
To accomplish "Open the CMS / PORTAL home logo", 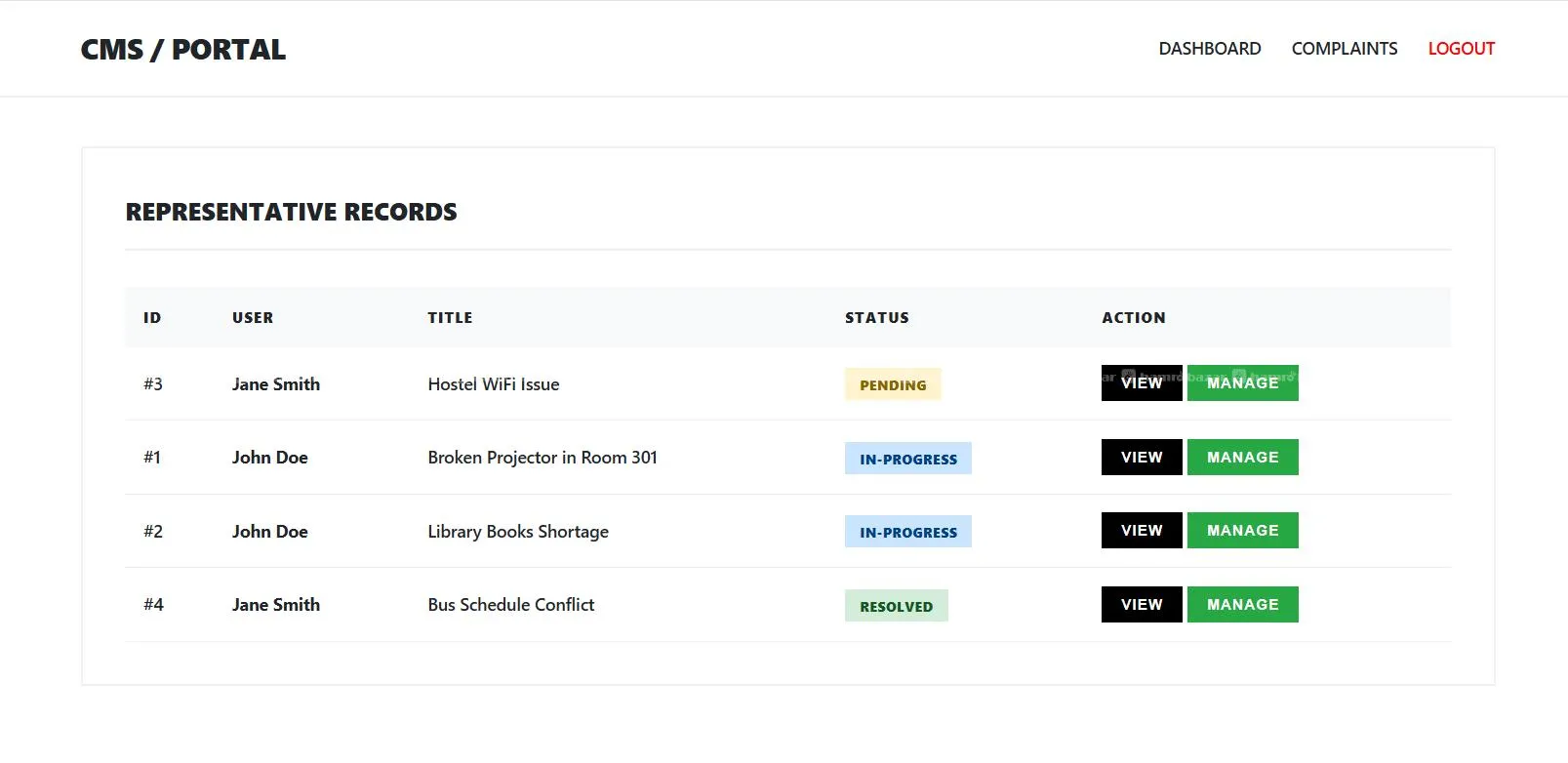I will tap(182, 50).
